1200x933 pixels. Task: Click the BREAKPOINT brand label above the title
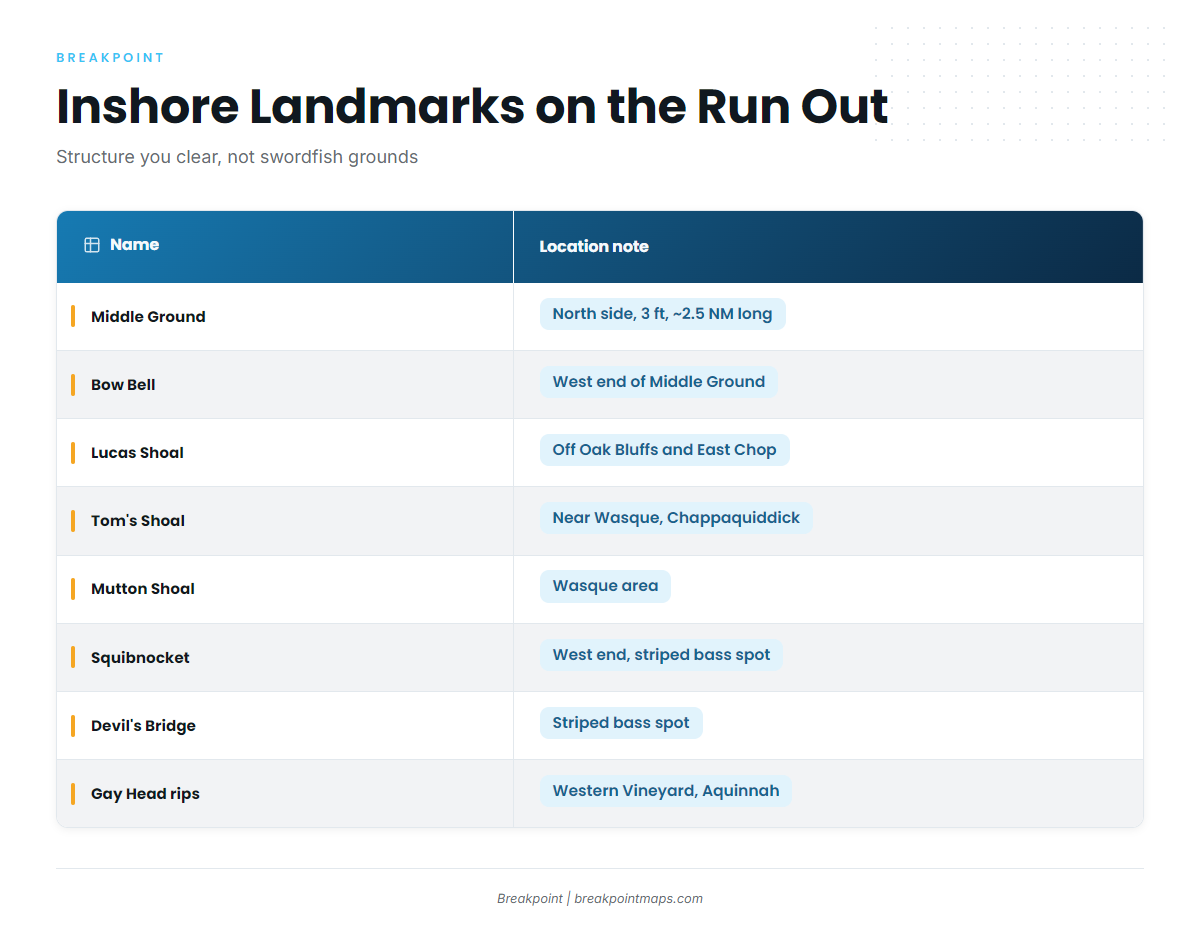coord(110,58)
